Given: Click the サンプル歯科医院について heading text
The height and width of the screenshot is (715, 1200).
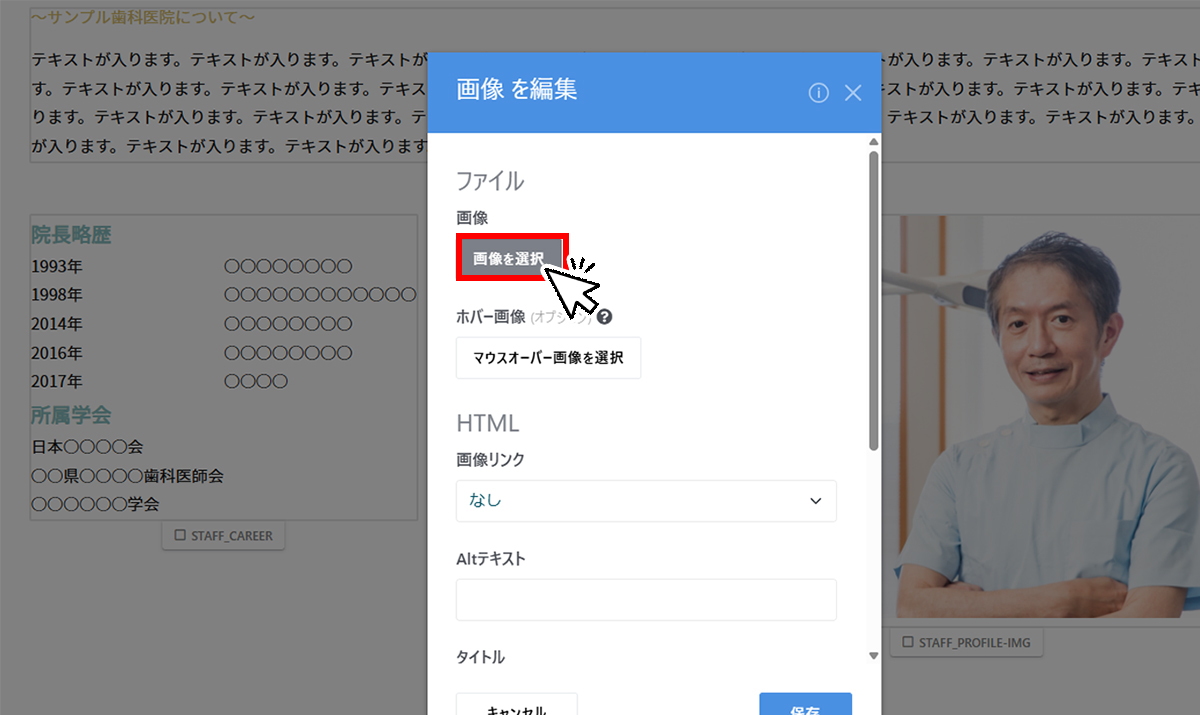Looking at the screenshot, I should [142, 18].
